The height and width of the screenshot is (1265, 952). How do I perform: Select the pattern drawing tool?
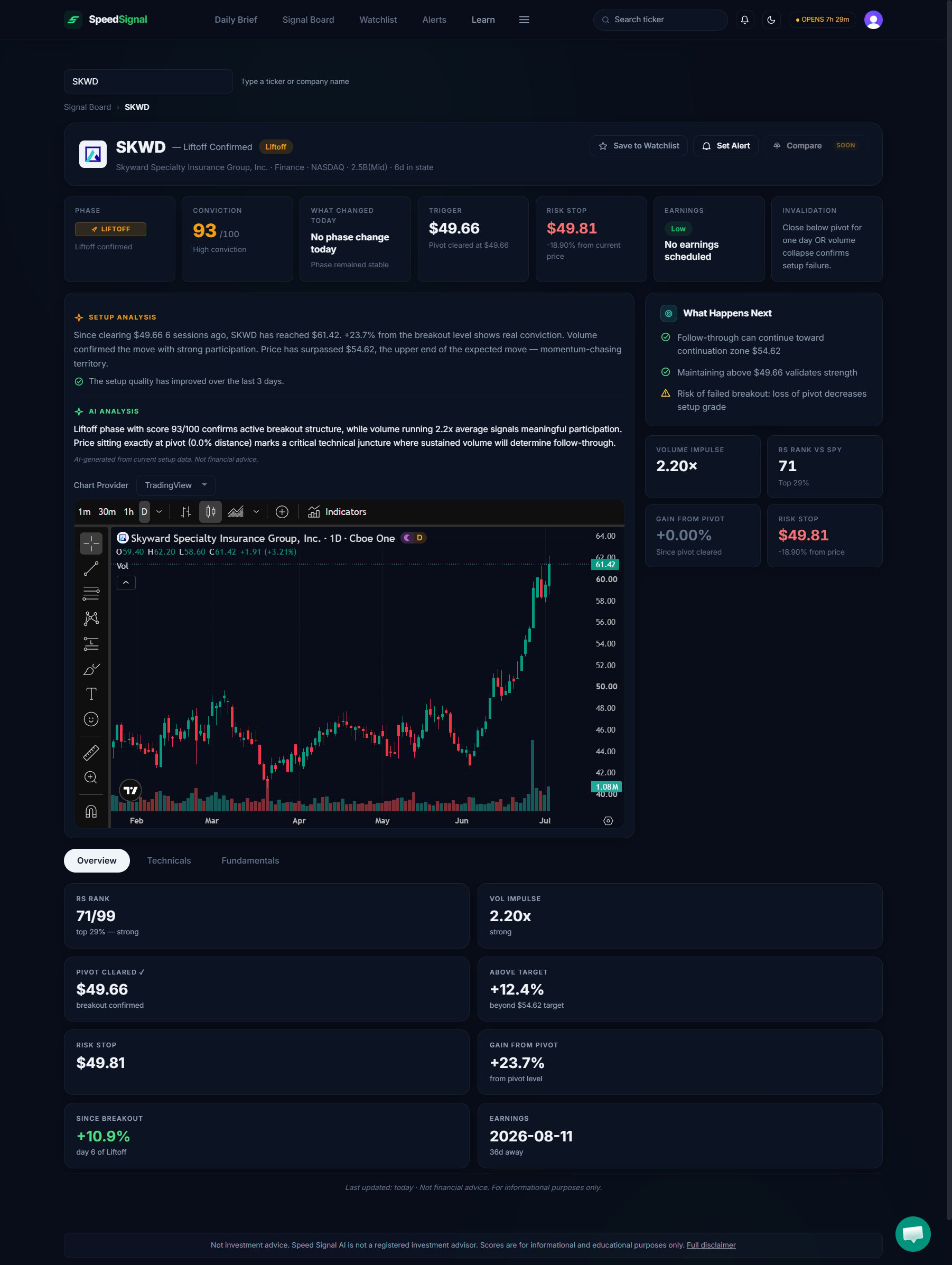click(91, 619)
